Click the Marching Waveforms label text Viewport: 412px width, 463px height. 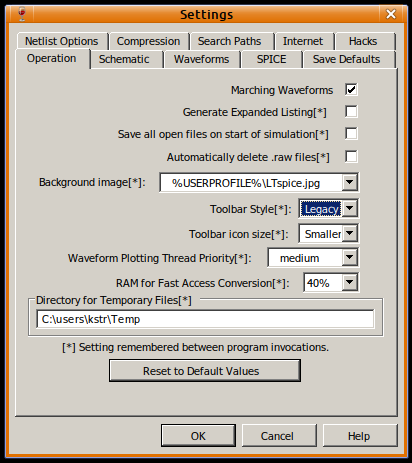tap(282, 90)
